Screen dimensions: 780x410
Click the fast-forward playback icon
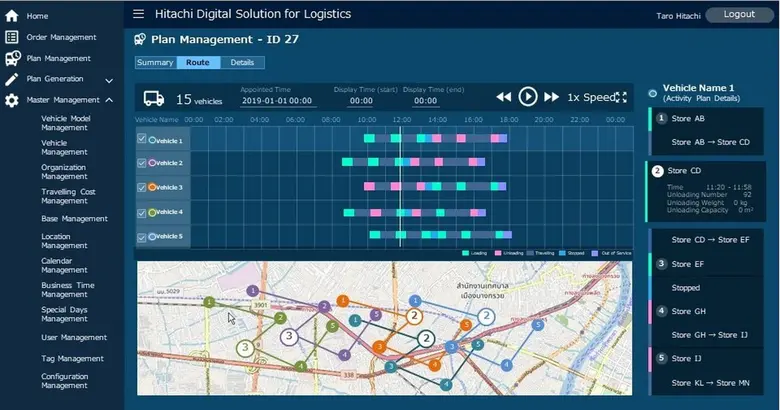tap(551, 97)
